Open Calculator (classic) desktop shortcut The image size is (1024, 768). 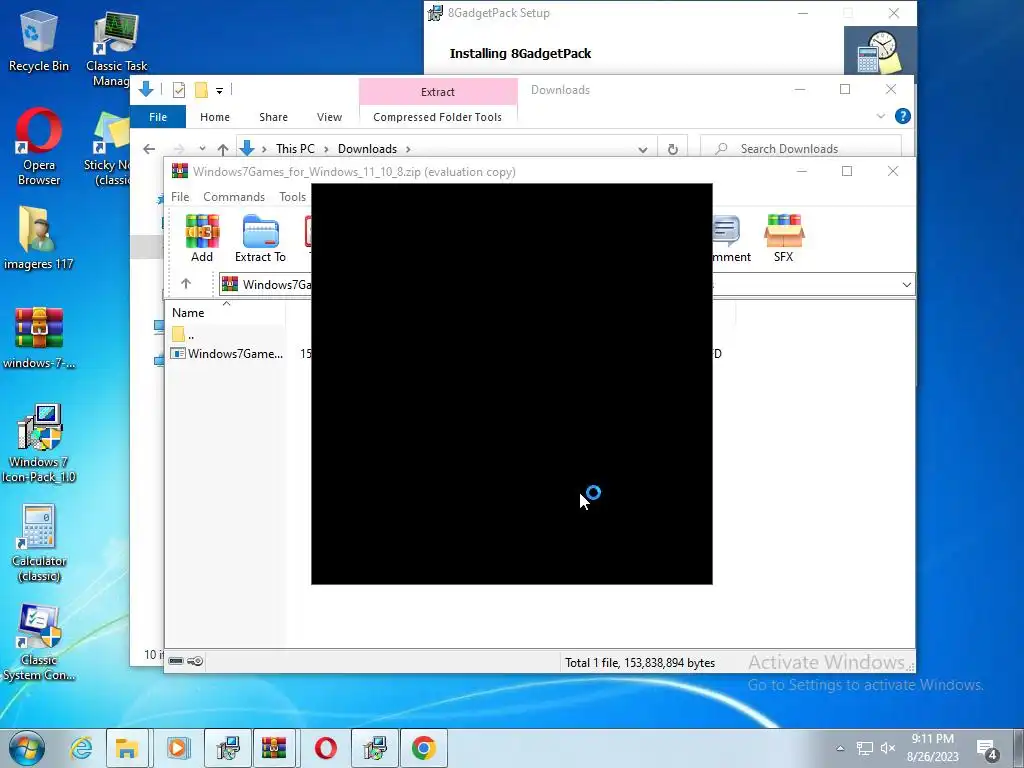point(39,543)
